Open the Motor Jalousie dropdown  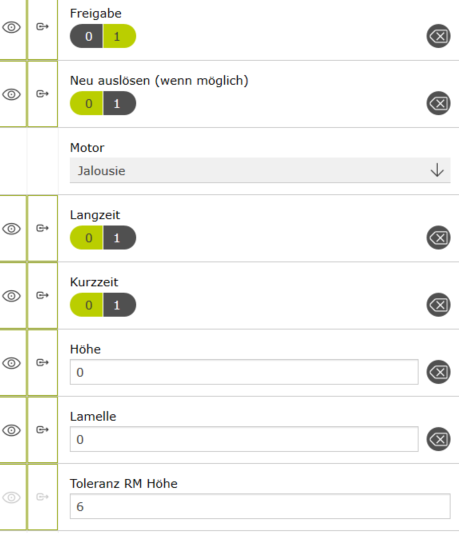pos(260,170)
